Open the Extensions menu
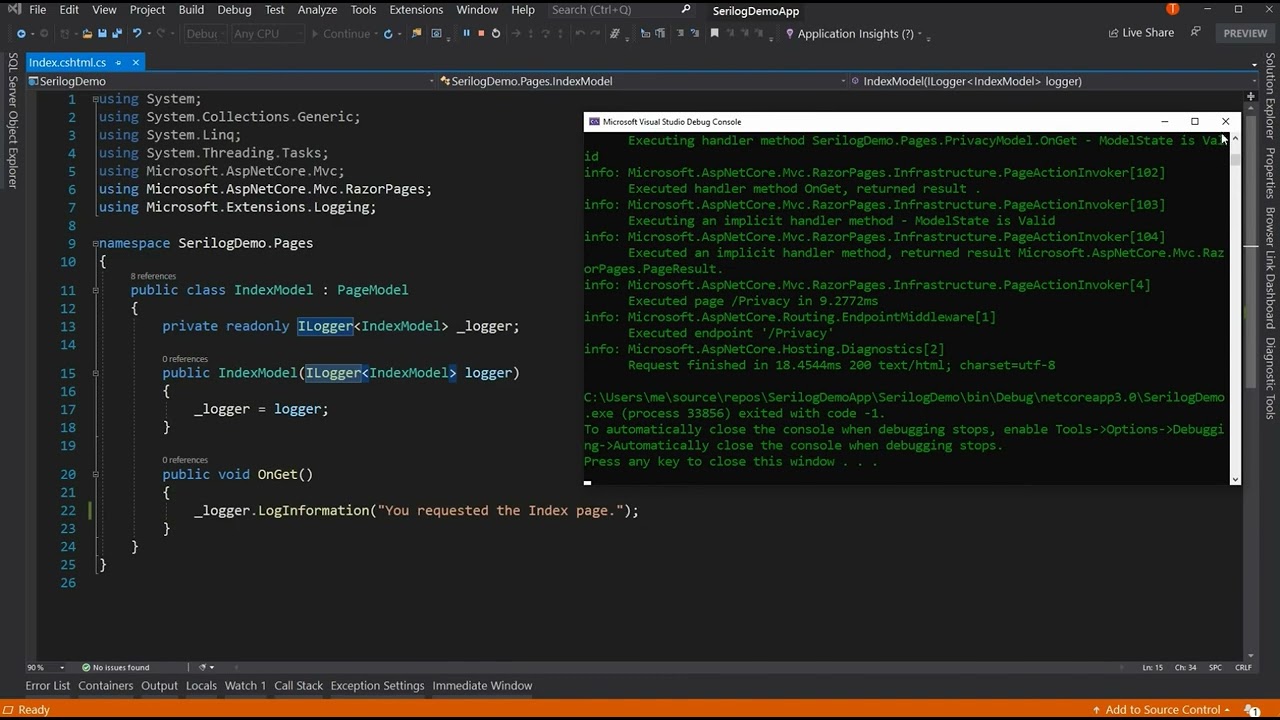 tap(416, 10)
